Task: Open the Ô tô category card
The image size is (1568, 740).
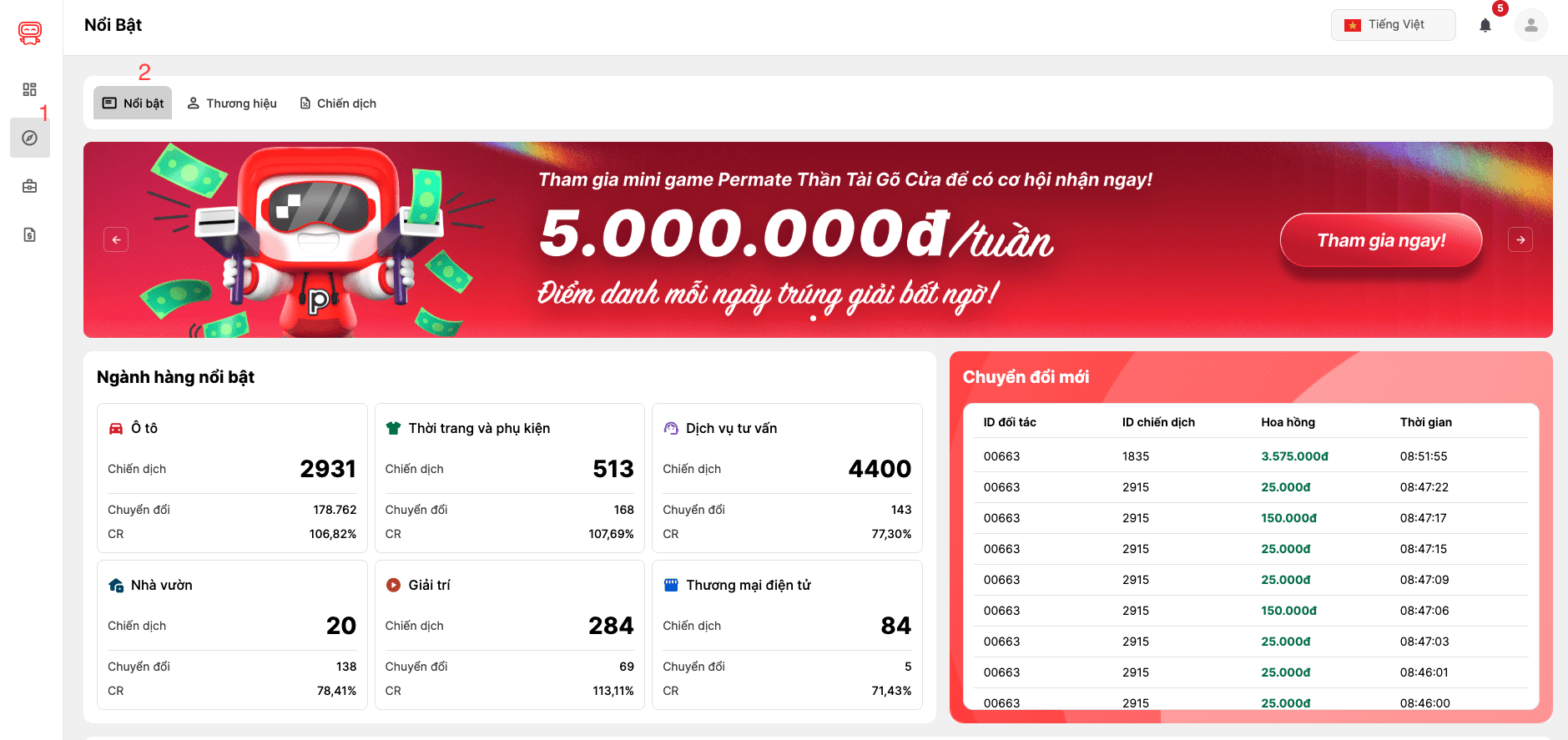Action: click(232, 477)
